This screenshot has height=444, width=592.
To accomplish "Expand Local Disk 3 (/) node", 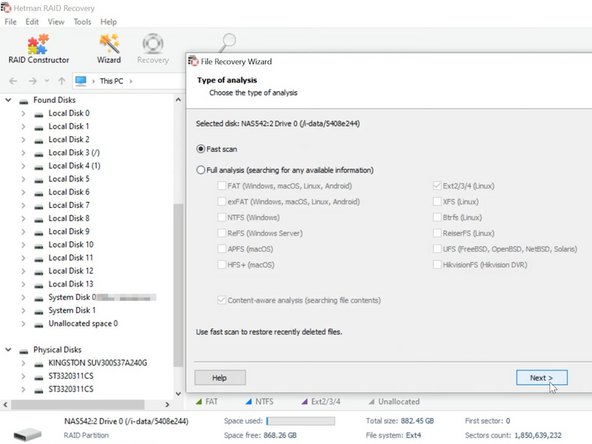I will [x=23, y=153].
